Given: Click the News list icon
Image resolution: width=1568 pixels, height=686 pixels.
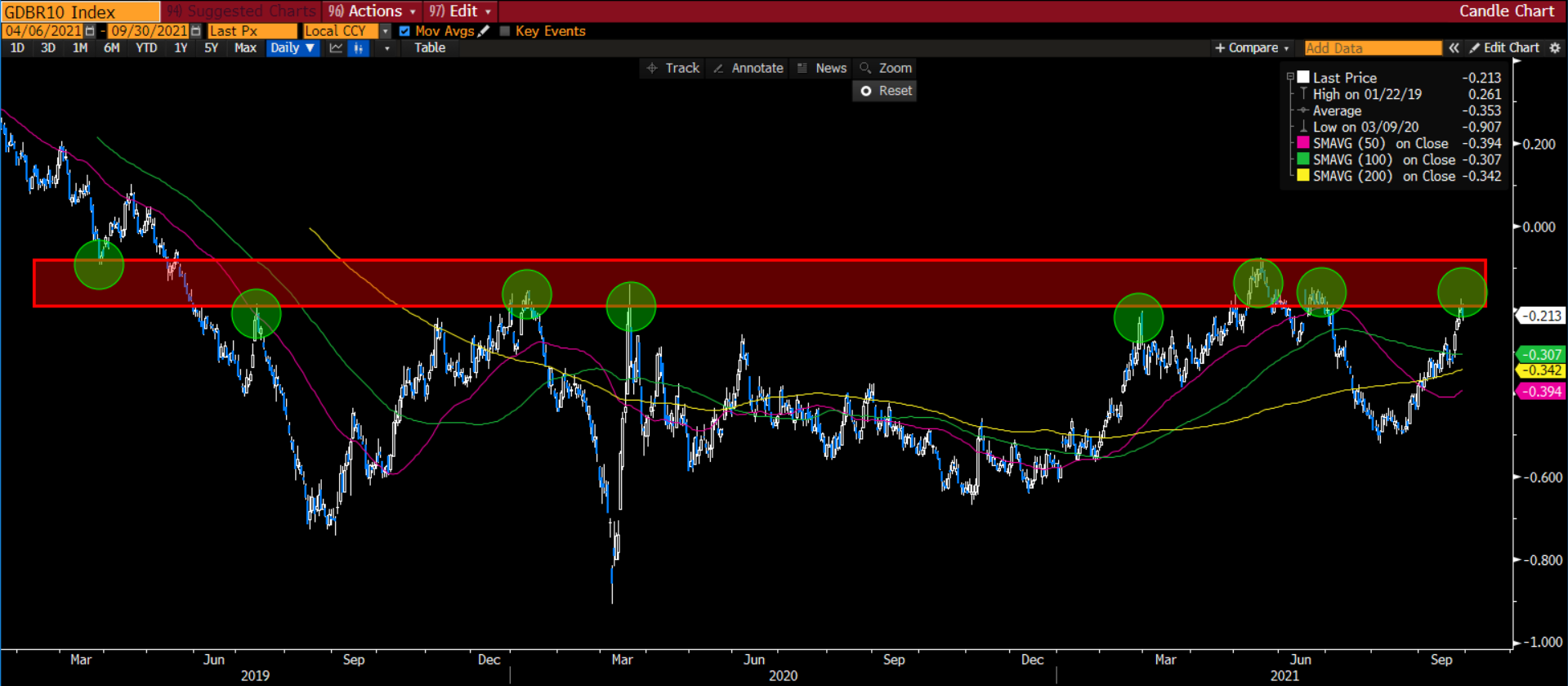Looking at the screenshot, I should [x=802, y=69].
